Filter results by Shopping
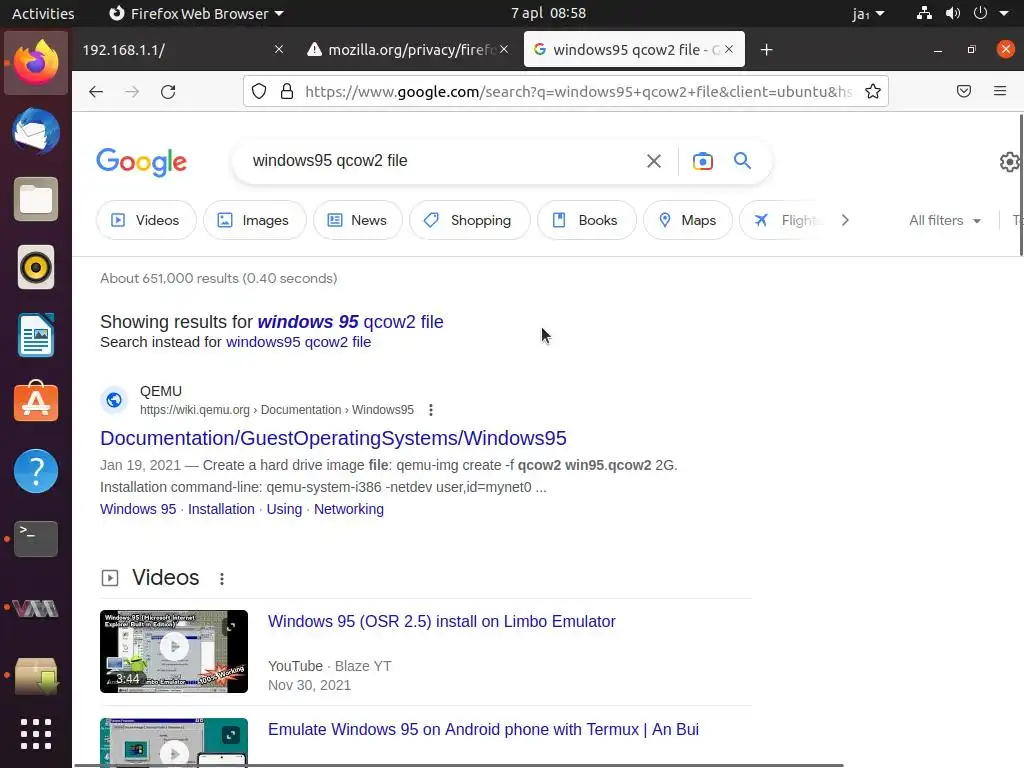Viewport: 1024px width, 768px height. coord(470,220)
